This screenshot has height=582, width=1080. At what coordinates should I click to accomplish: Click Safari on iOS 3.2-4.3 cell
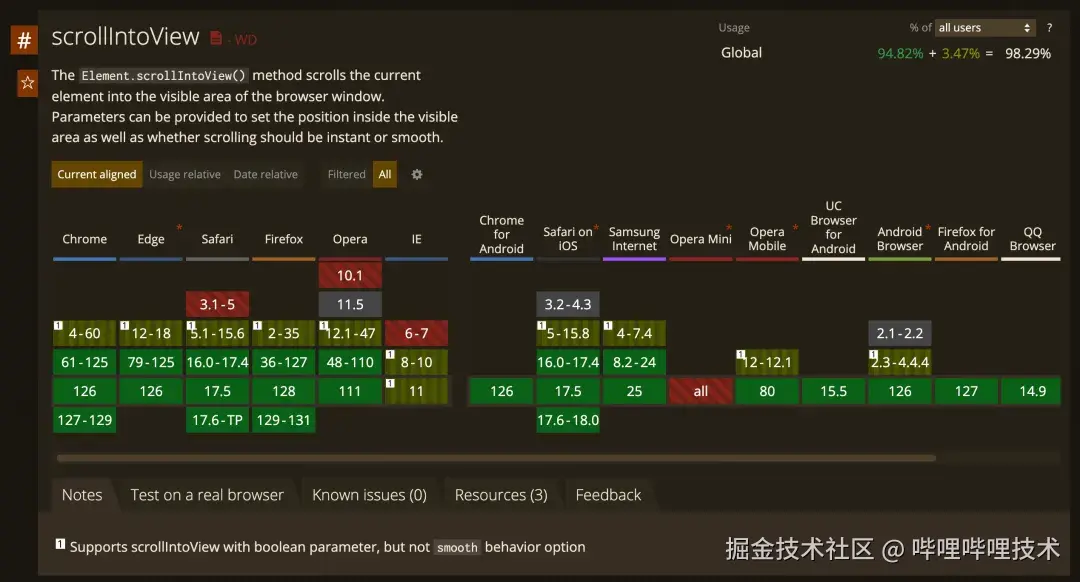[568, 304]
